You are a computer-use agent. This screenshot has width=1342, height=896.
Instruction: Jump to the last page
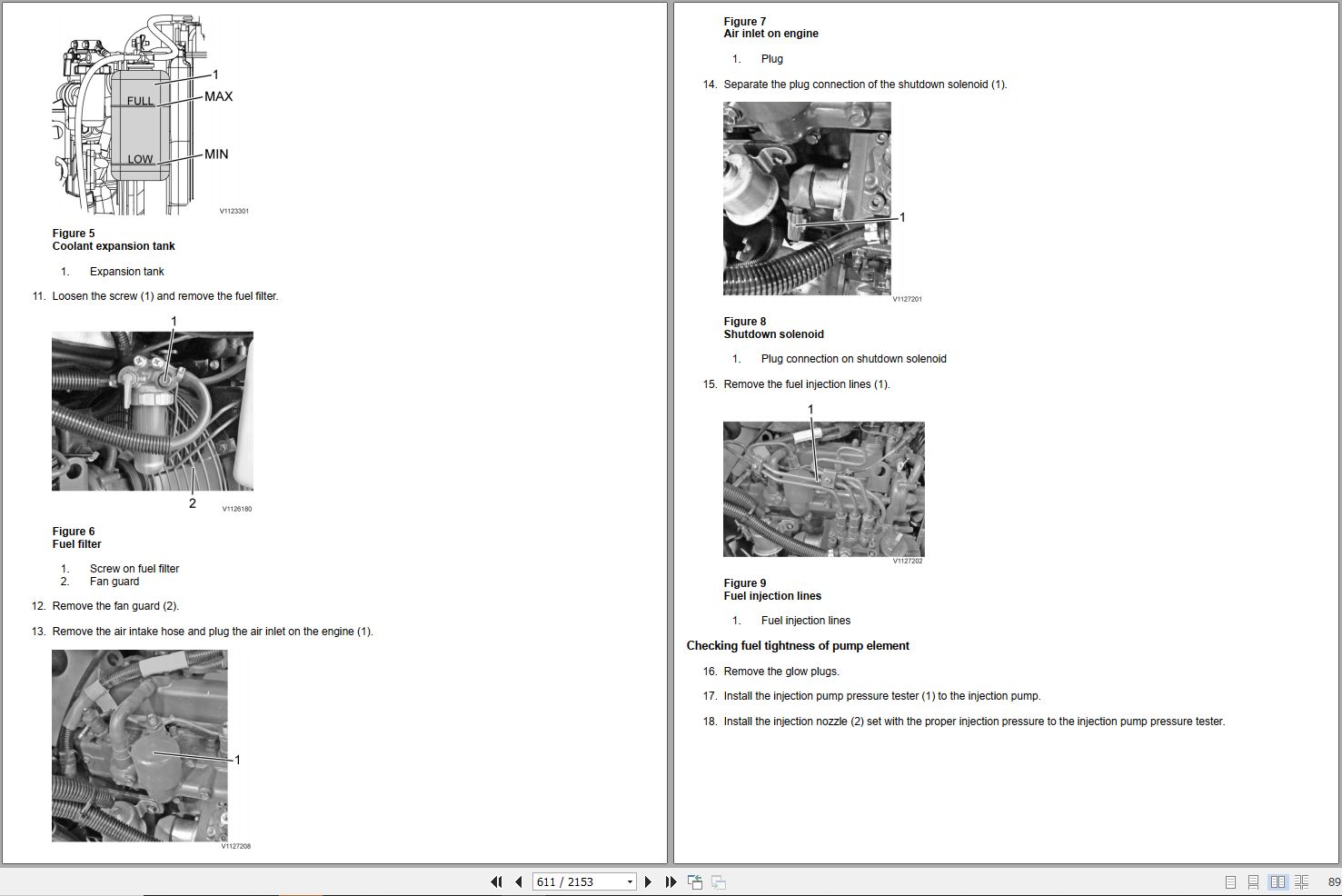pos(671,881)
